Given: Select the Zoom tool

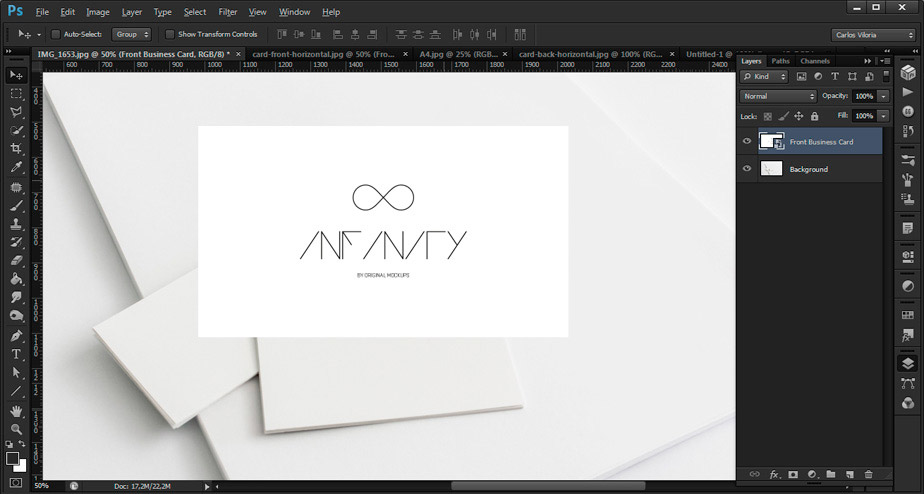Looking at the screenshot, I should click(x=16, y=429).
